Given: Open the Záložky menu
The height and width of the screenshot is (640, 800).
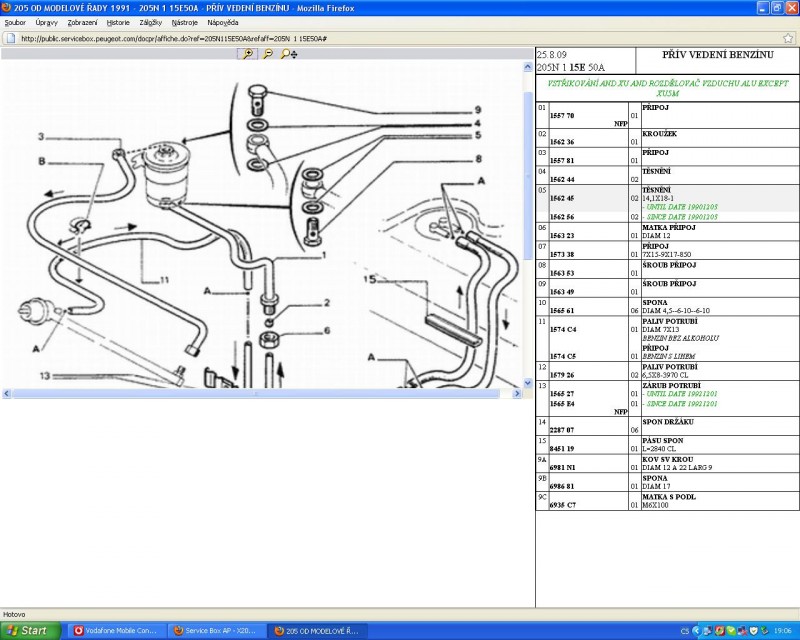Looking at the screenshot, I should [x=150, y=22].
